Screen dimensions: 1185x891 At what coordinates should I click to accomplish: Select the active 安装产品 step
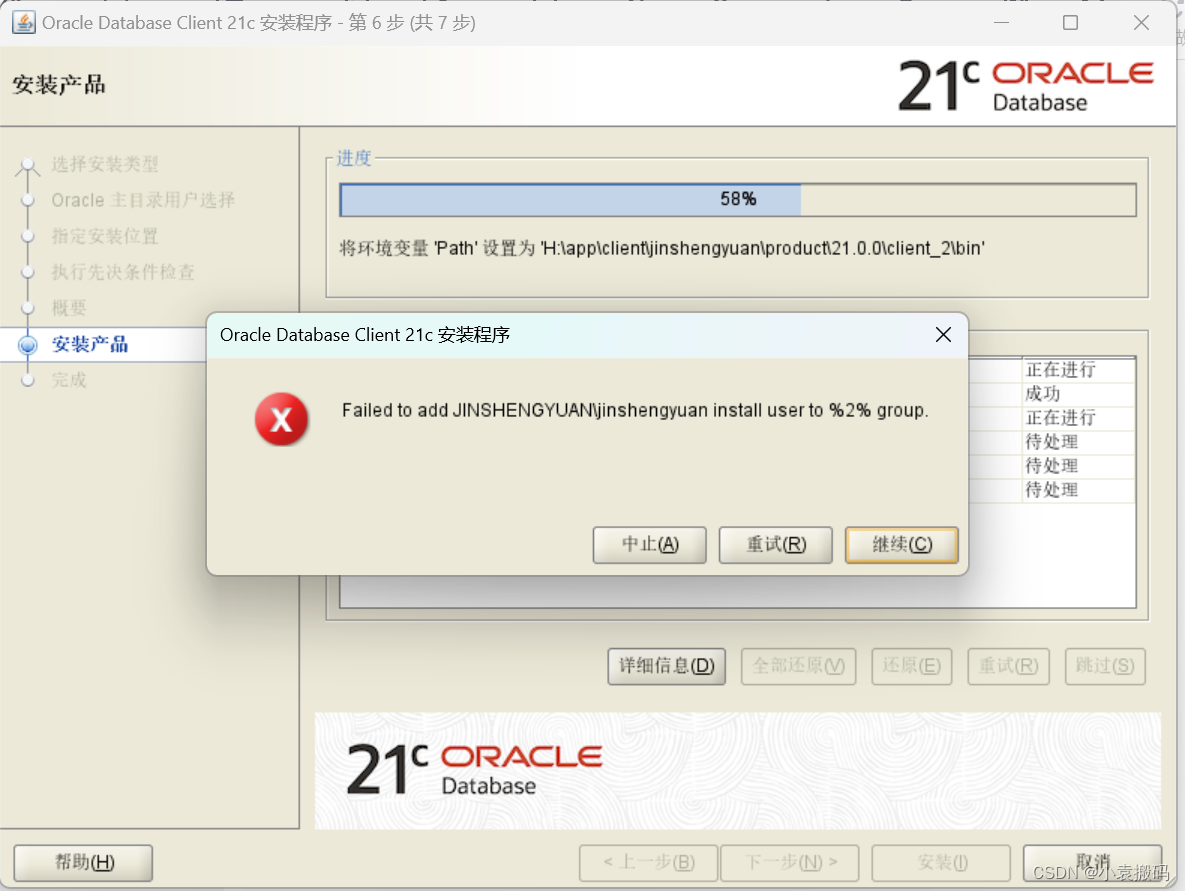pos(90,345)
